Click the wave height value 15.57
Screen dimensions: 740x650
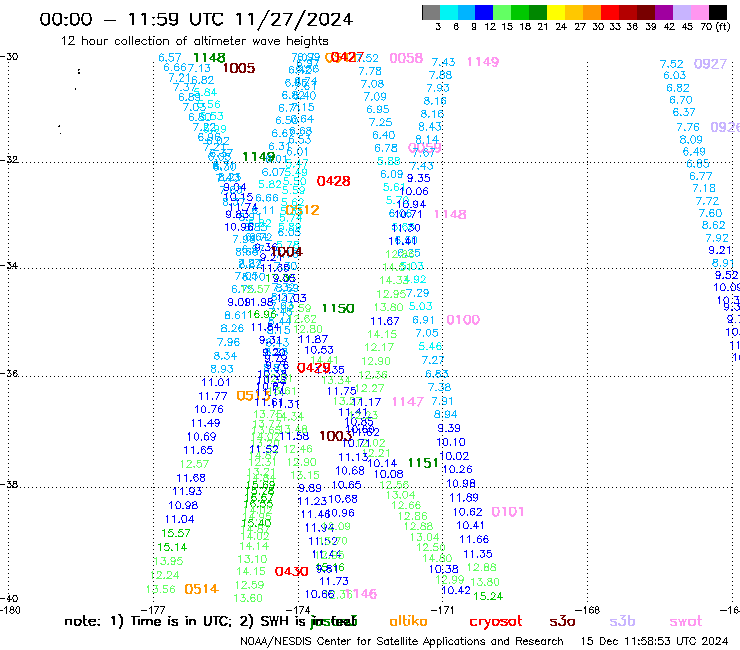click(x=176, y=533)
